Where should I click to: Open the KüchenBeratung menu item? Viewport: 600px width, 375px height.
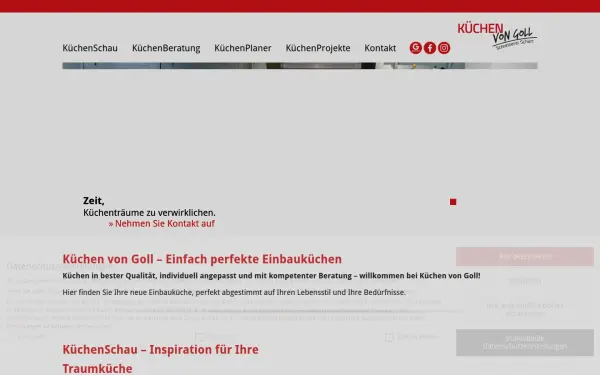(x=166, y=48)
